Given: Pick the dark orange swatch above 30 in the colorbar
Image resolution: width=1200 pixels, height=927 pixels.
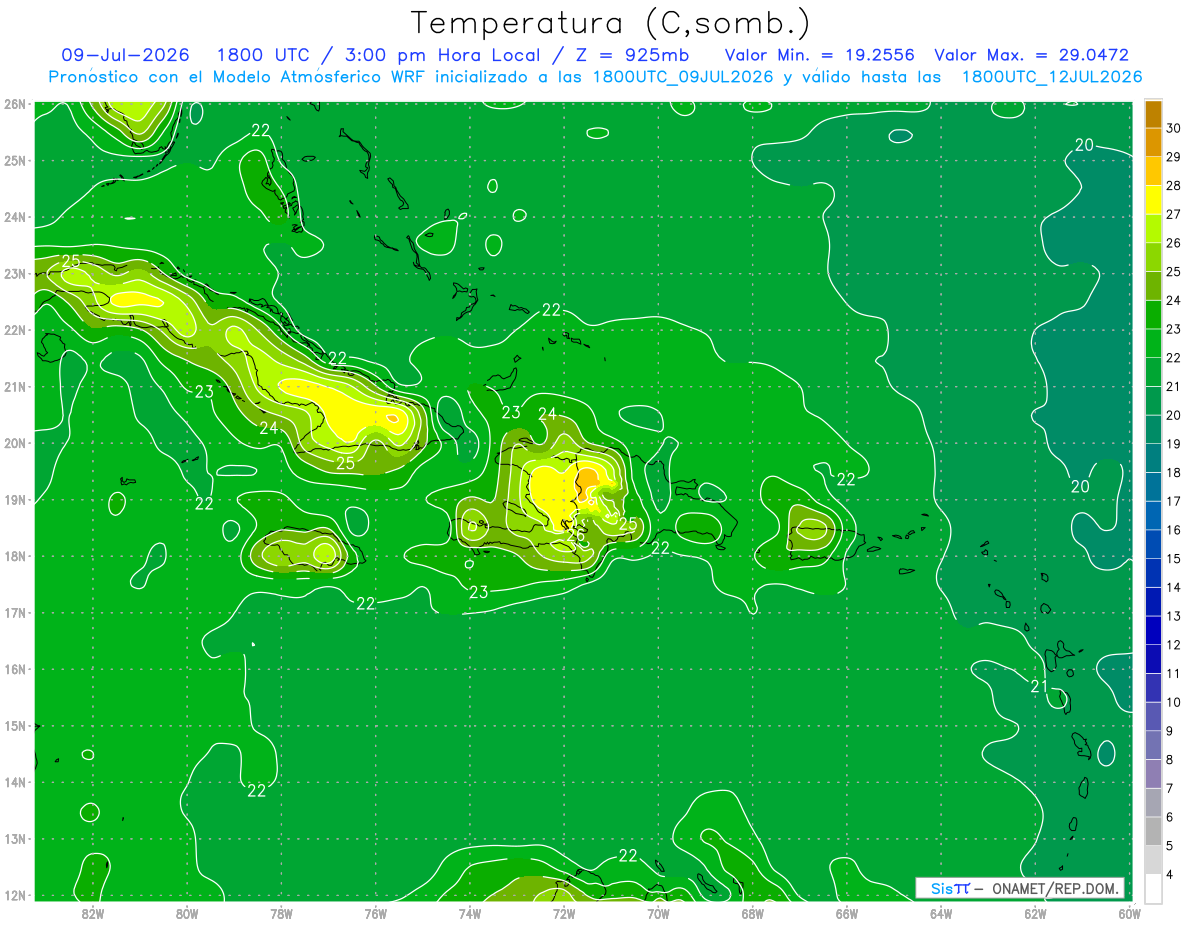Looking at the screenshot, I should (1153, 113).
